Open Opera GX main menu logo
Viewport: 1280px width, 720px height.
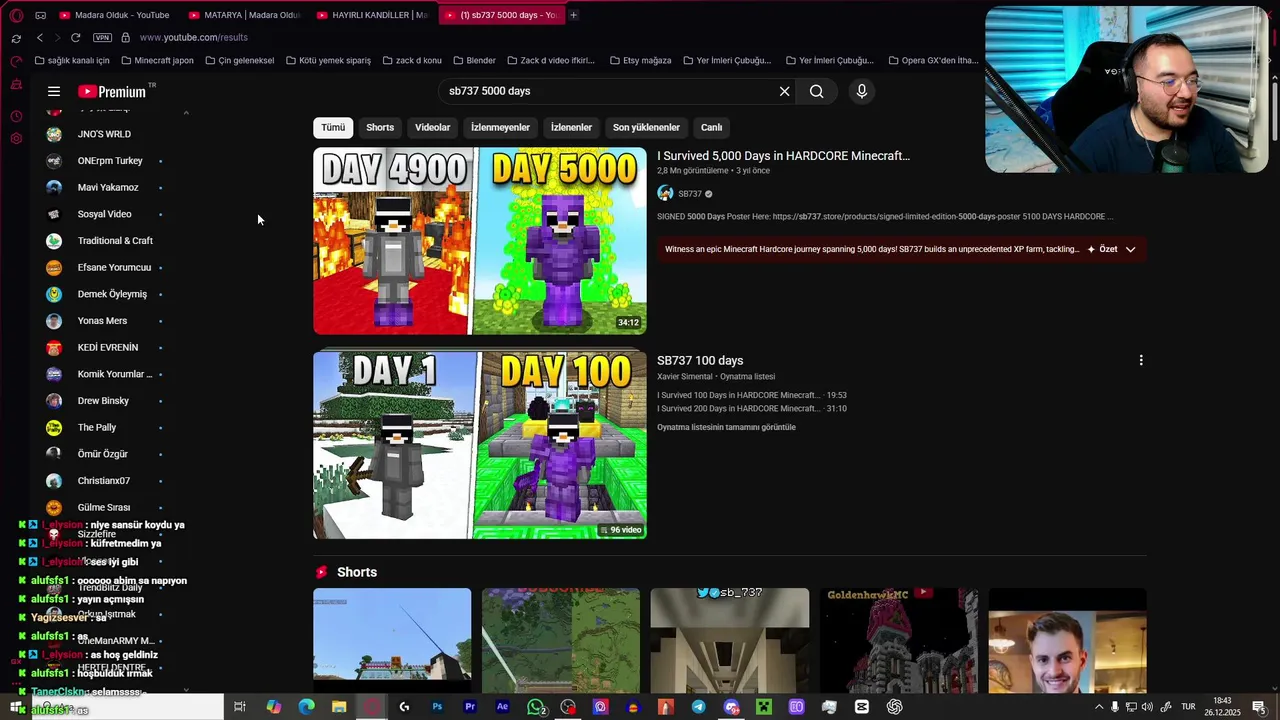(16, 15)
